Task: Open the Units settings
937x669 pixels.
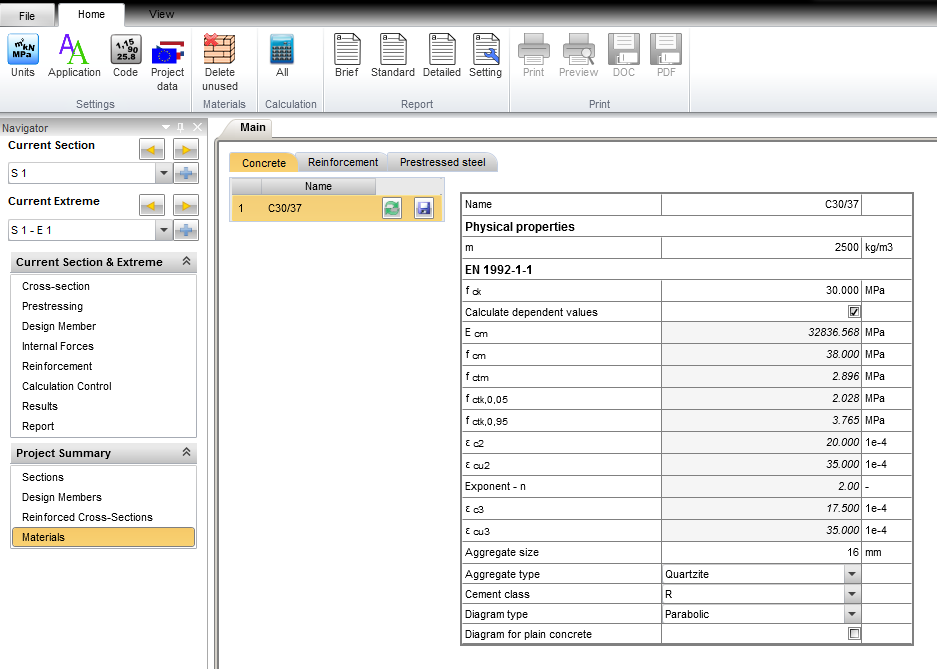Action: (x=22, y=55)
